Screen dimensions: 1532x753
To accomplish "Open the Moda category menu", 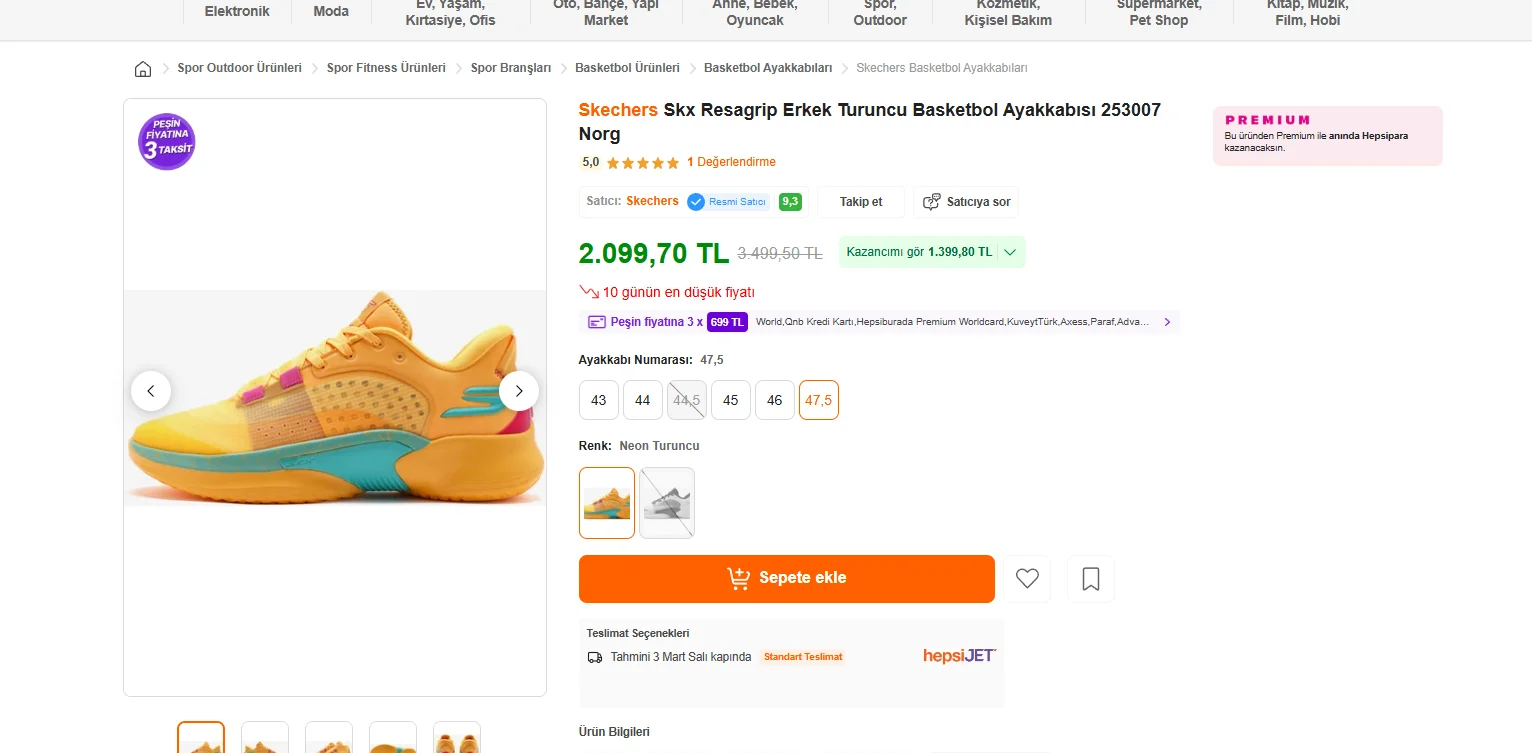I will pyautogui.click(x=331, y=12).
